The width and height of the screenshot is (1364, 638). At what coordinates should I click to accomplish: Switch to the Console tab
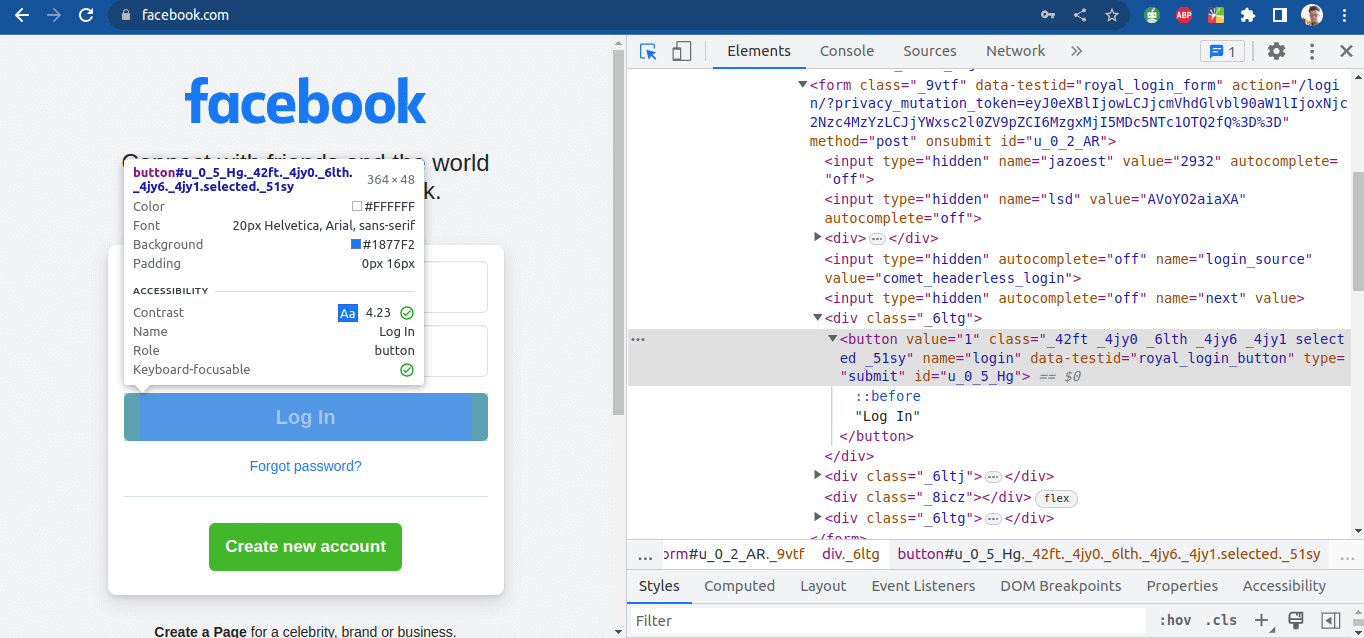847,51
